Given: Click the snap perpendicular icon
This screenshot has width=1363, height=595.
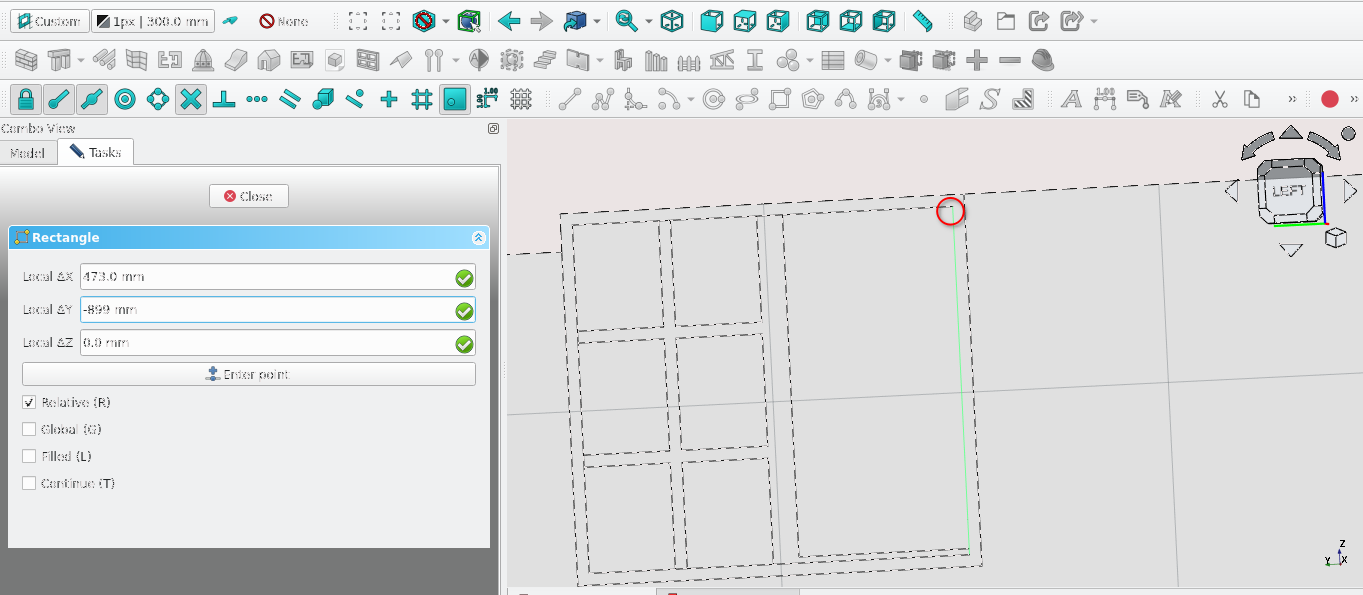Looking at the screenshot, I should [224, 99].
